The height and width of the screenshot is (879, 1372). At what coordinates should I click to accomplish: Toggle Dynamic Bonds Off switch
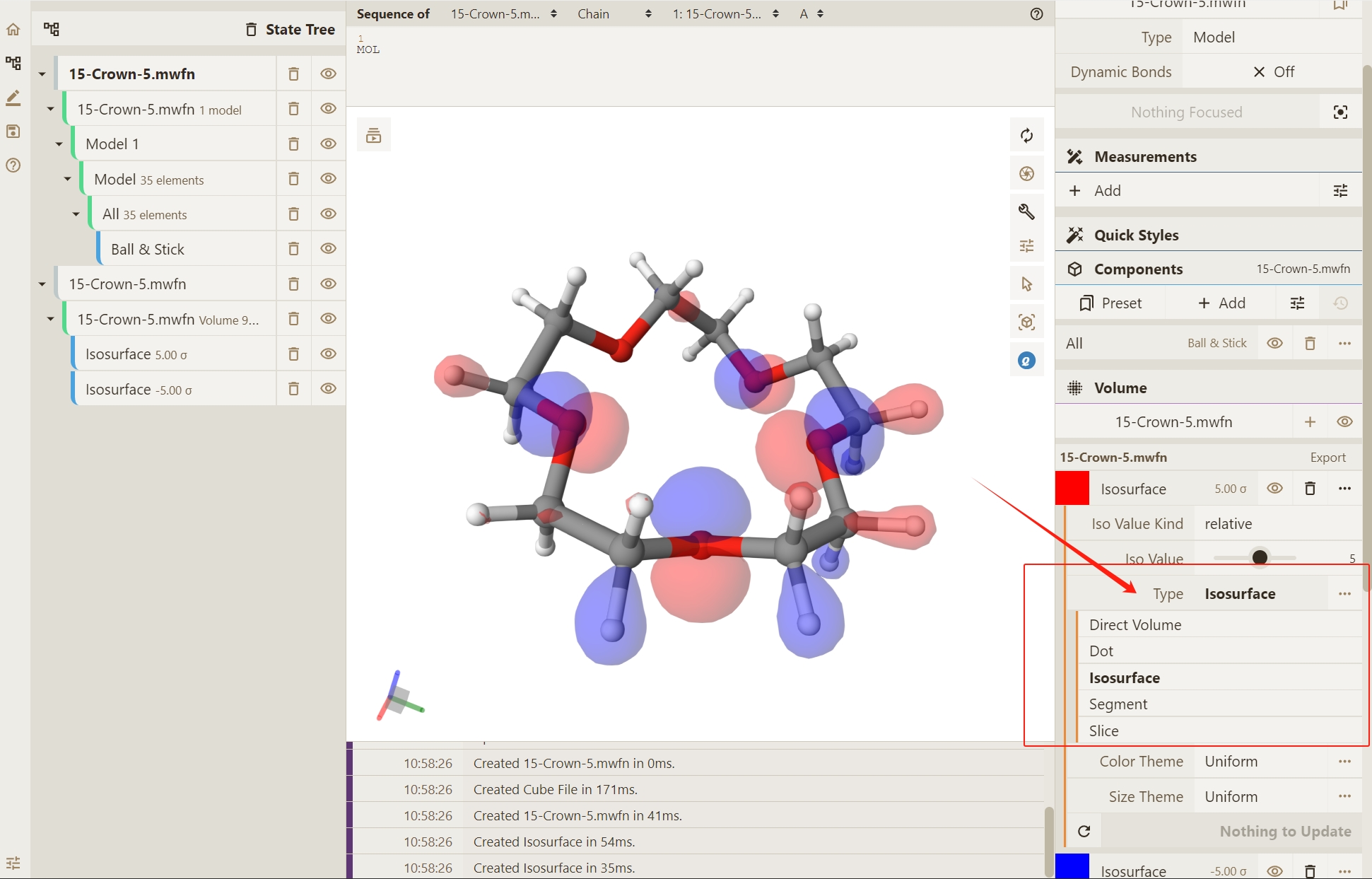click(1272, 72)
